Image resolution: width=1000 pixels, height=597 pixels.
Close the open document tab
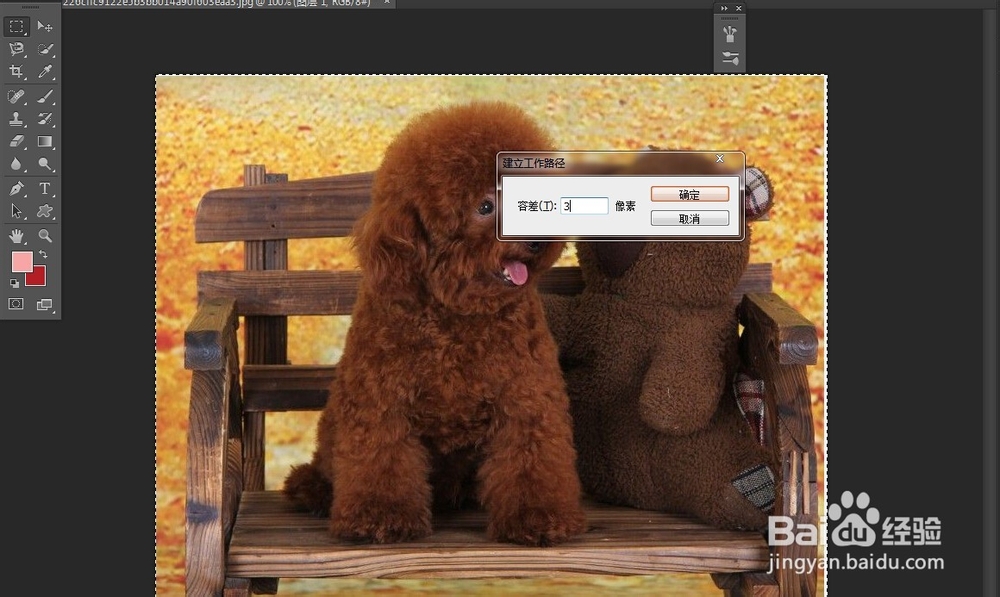pos(386,3)
